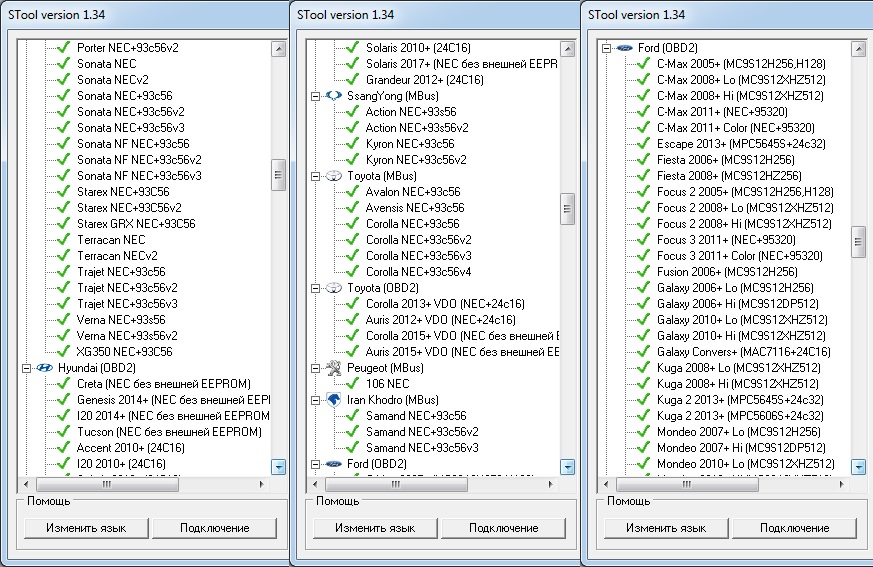Select Mondeo 2010+ Lo (MC9S12XHZ512) entry
Image resolution: width=873 pixels, height=567 pixels.
[x=746, y=464]
